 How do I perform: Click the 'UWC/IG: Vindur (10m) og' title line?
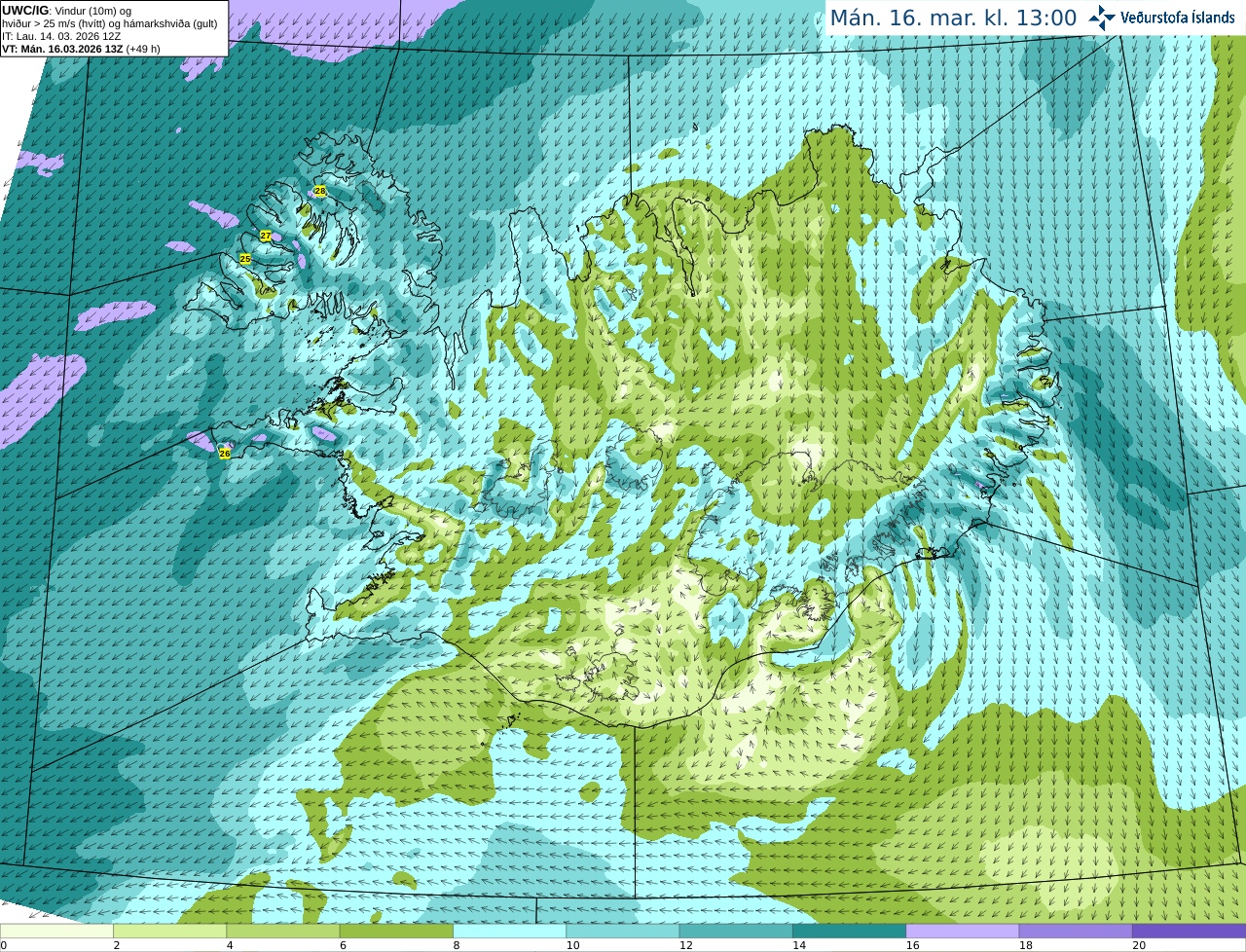(66, 11)
